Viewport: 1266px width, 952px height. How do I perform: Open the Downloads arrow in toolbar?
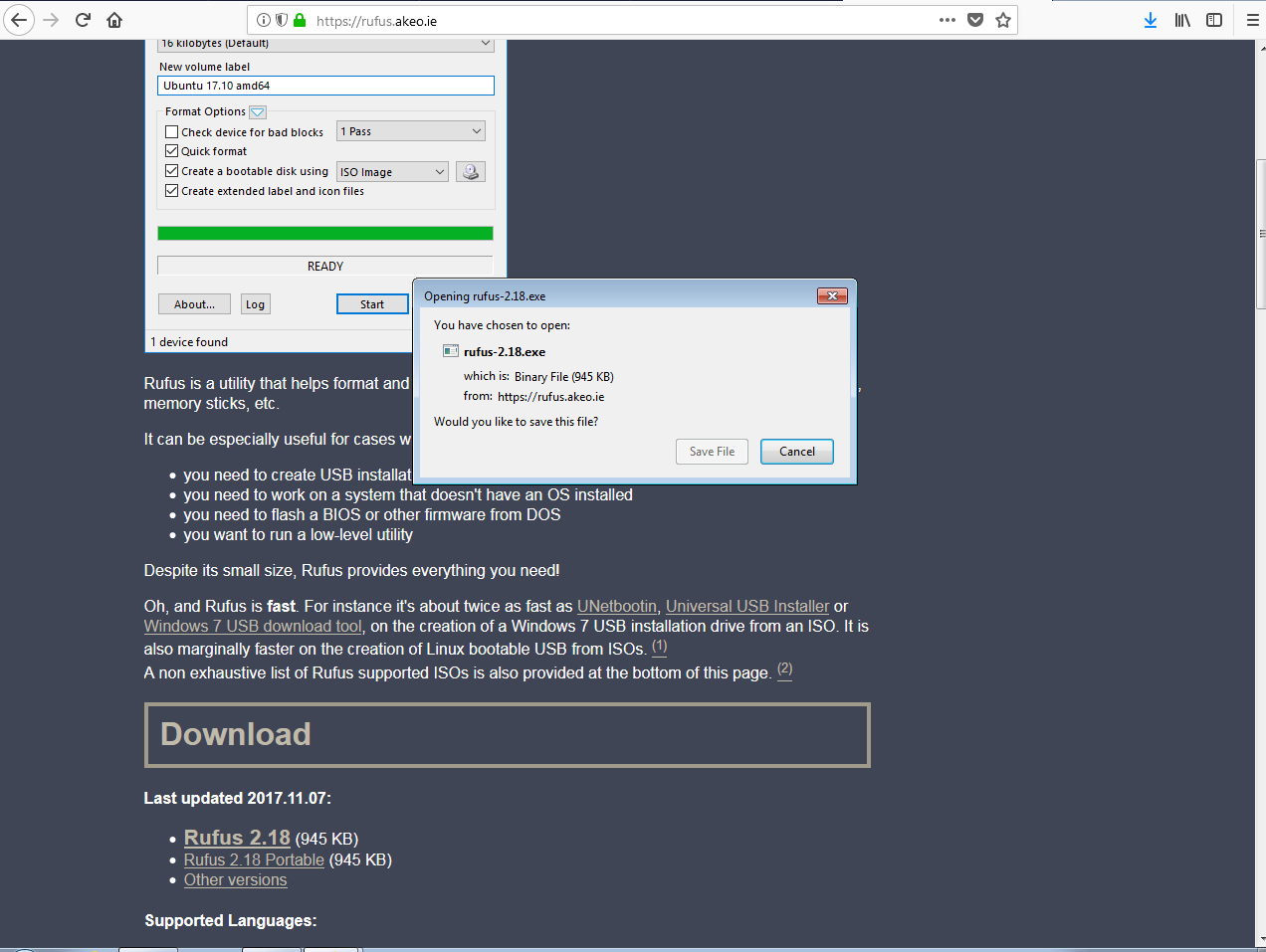1151,20
